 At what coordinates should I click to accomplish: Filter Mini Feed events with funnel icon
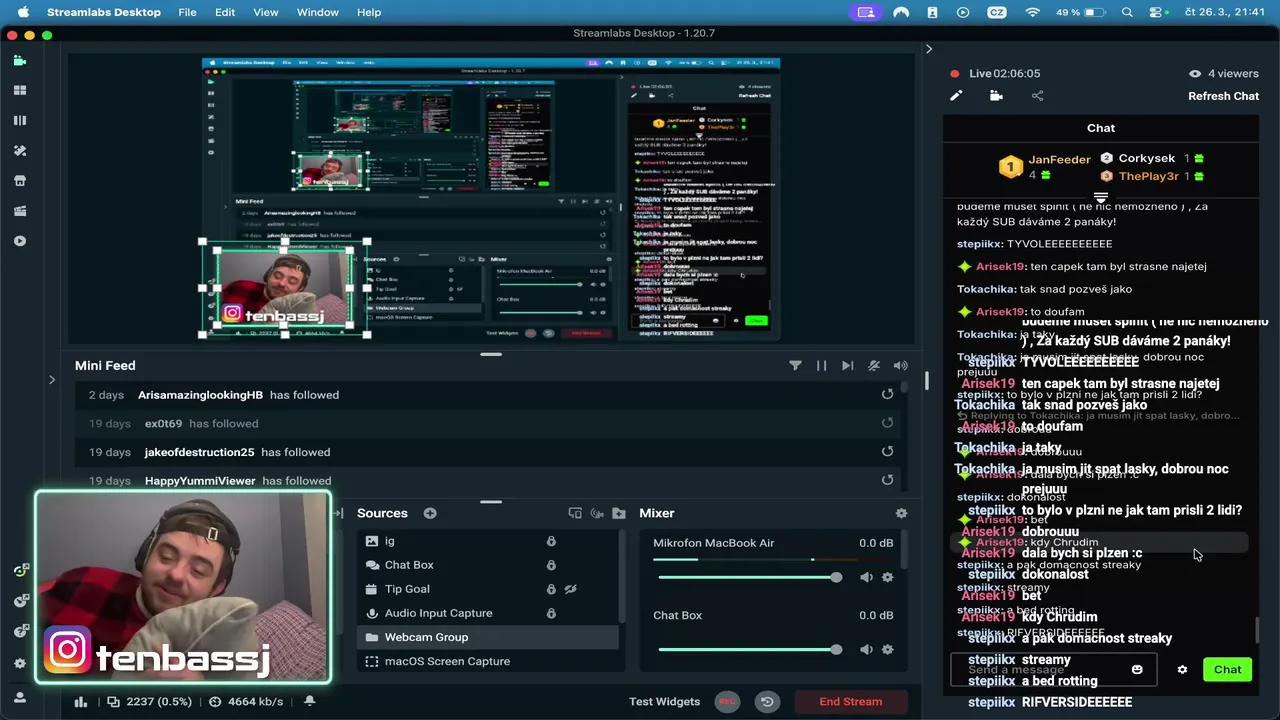point(795,366)
